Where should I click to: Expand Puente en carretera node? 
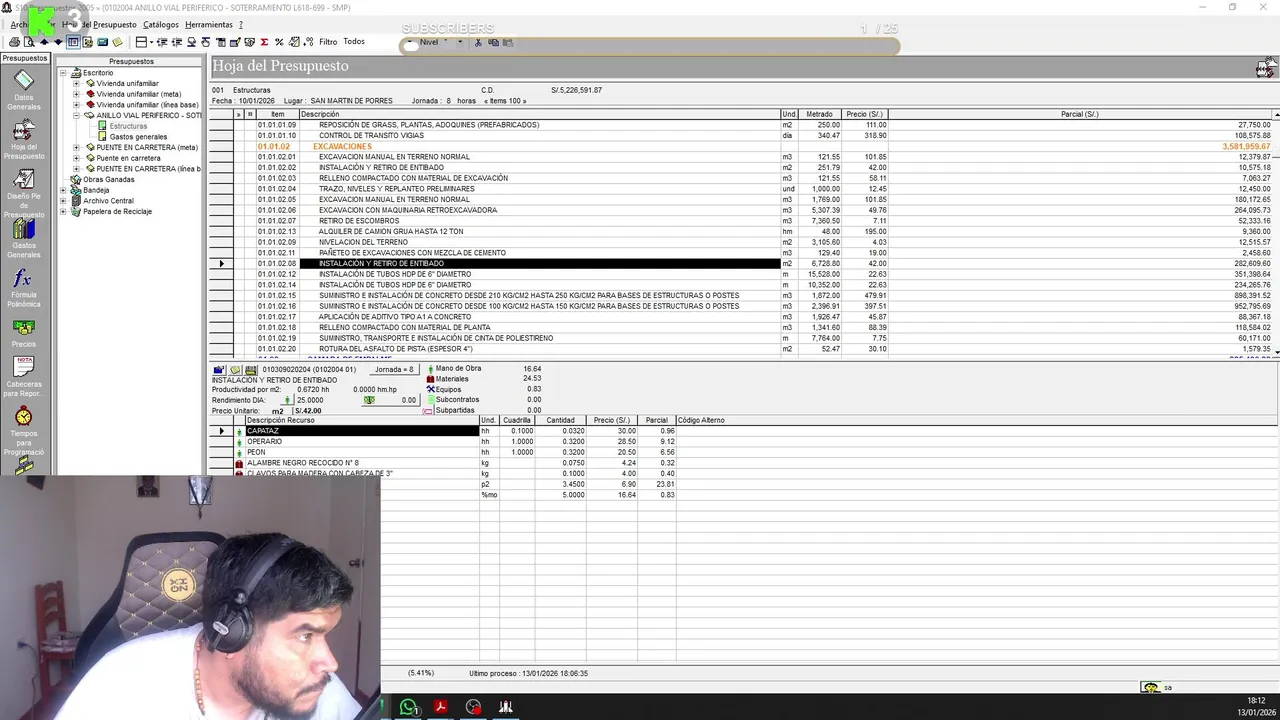pos(76,158)
